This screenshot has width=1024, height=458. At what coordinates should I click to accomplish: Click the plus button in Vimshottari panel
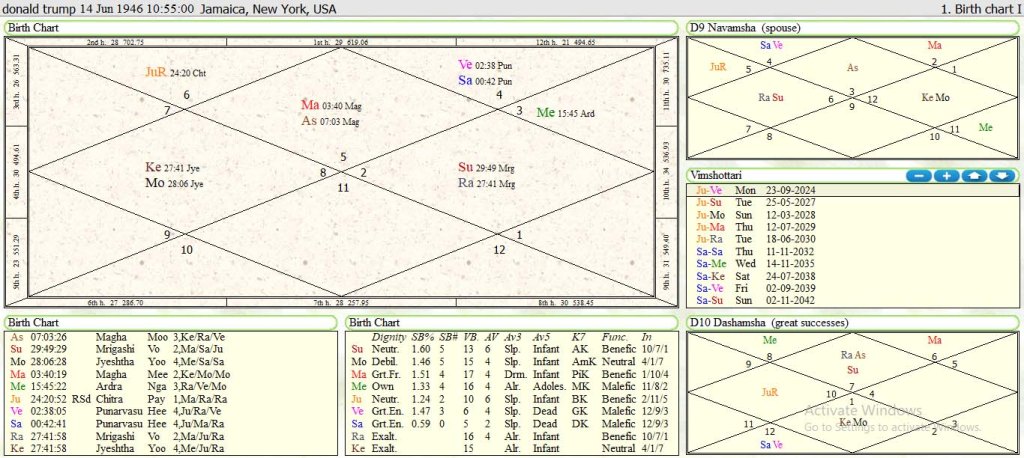(x=946, y=176)
